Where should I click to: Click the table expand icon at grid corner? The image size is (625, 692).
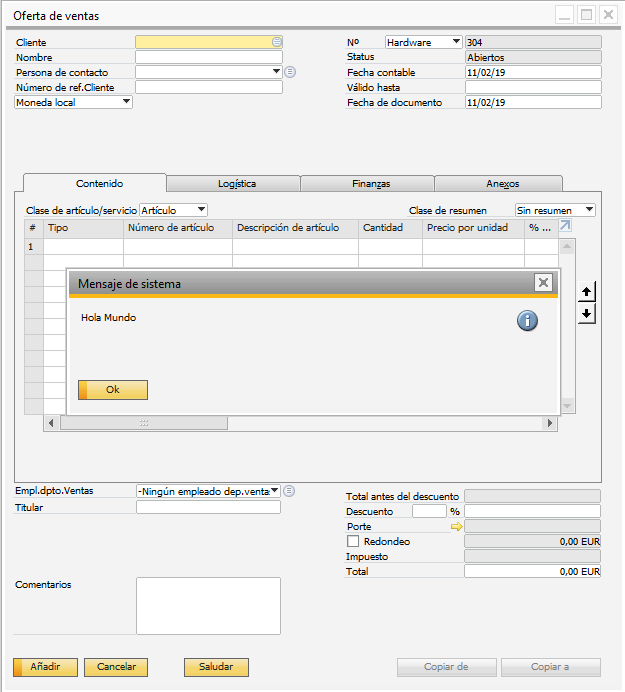pyautogui.click(x=565, y=227)
